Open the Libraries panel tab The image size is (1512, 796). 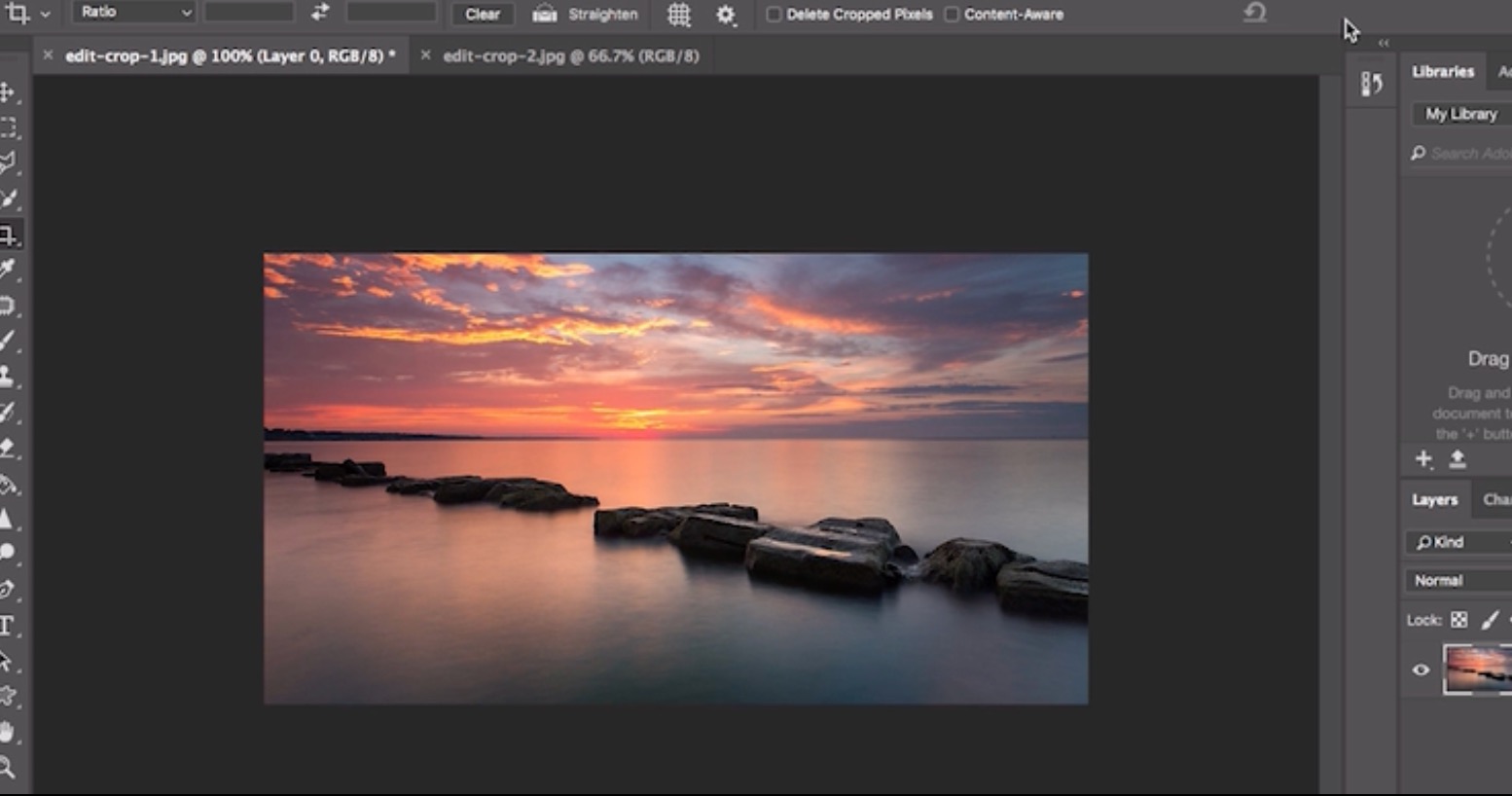point(1443,72)
